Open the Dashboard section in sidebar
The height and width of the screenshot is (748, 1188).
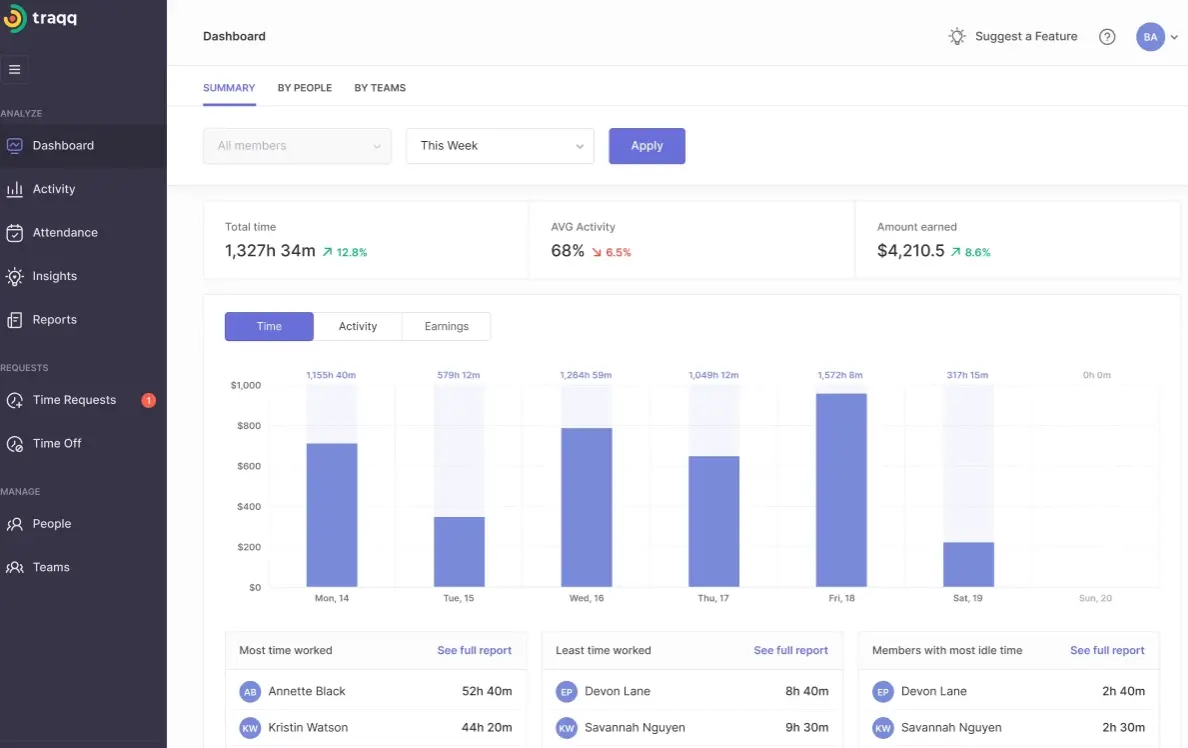pyautogui.click(x=60, y=145)
